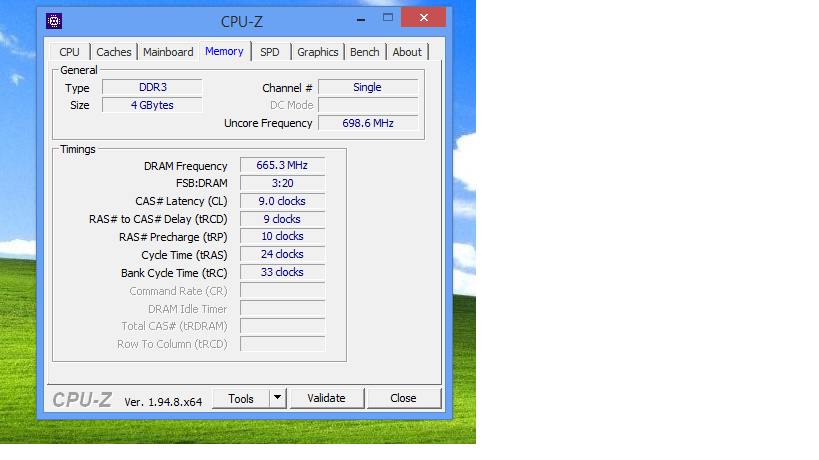Click the empty DRAM Idle Timer field
The width and height of the screenshot is (819, 460).
pos(283,308)
